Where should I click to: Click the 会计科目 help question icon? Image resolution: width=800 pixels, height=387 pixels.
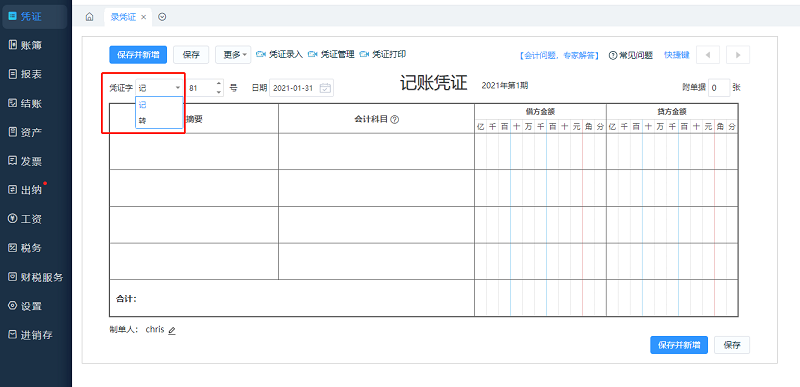tap(394, 119)
